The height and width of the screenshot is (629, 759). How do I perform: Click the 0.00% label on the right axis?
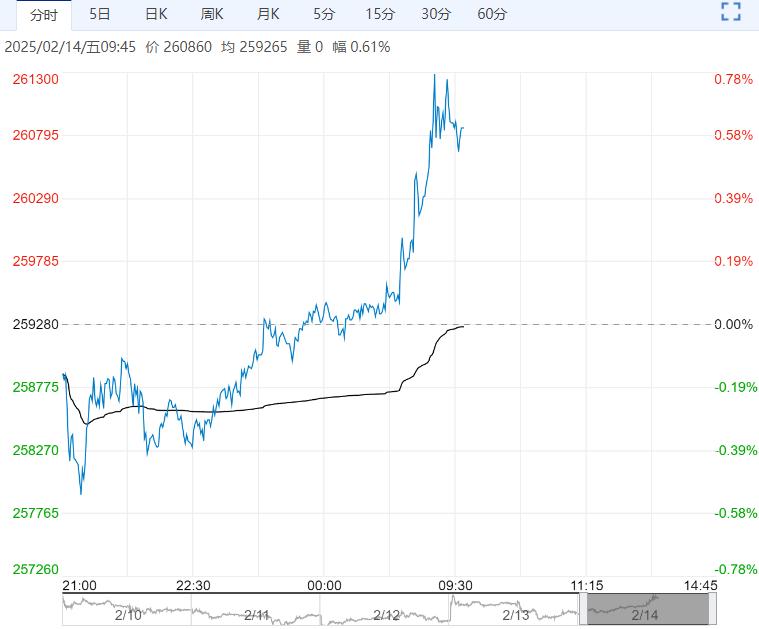(x=732, y=324)
